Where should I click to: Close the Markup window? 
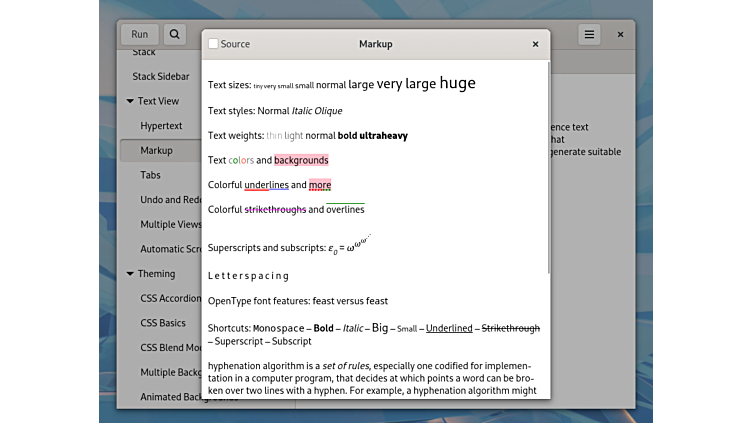tap(535, 44)
